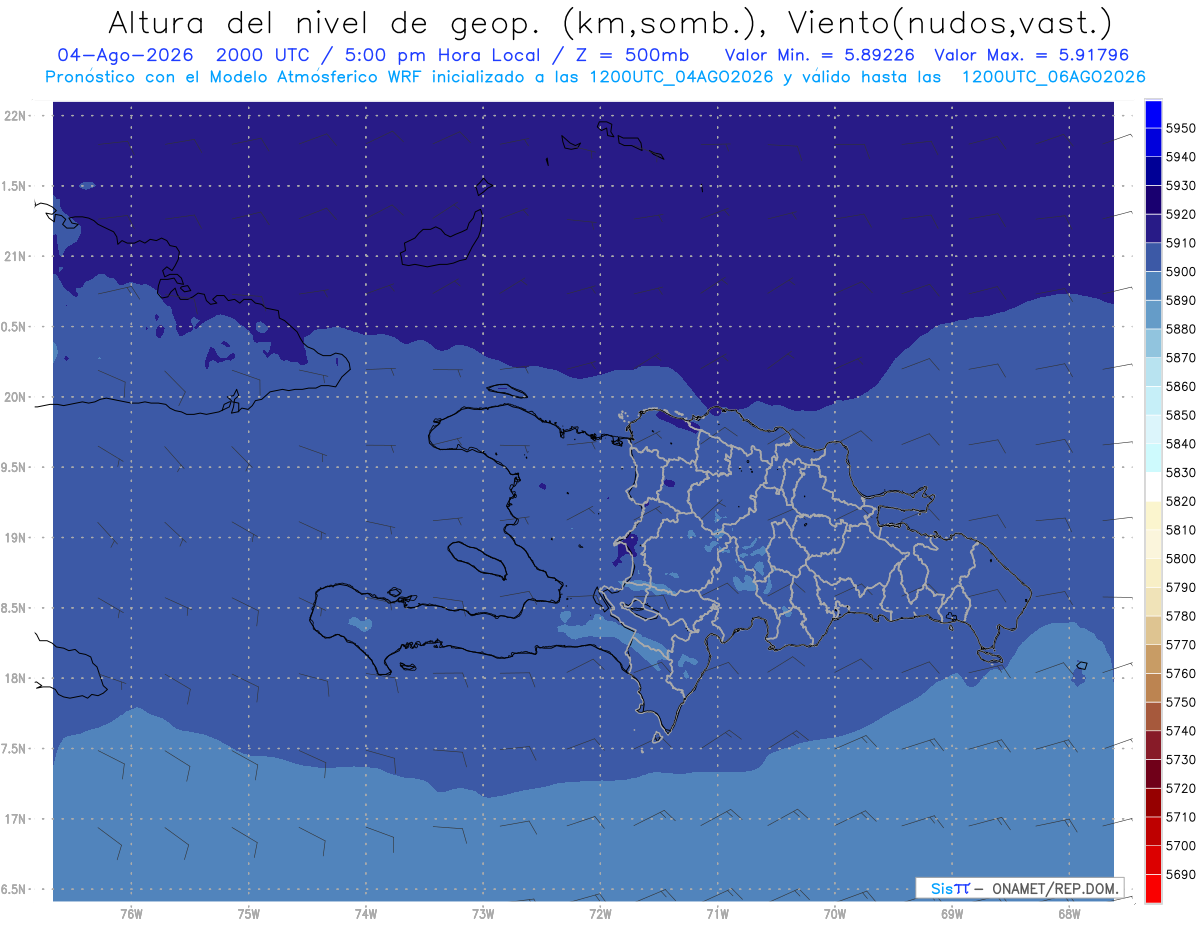Pick the color bar segment between 5910 and 5920
Viewport: 1200px width, 927px height.
(x=1153, y=229)
